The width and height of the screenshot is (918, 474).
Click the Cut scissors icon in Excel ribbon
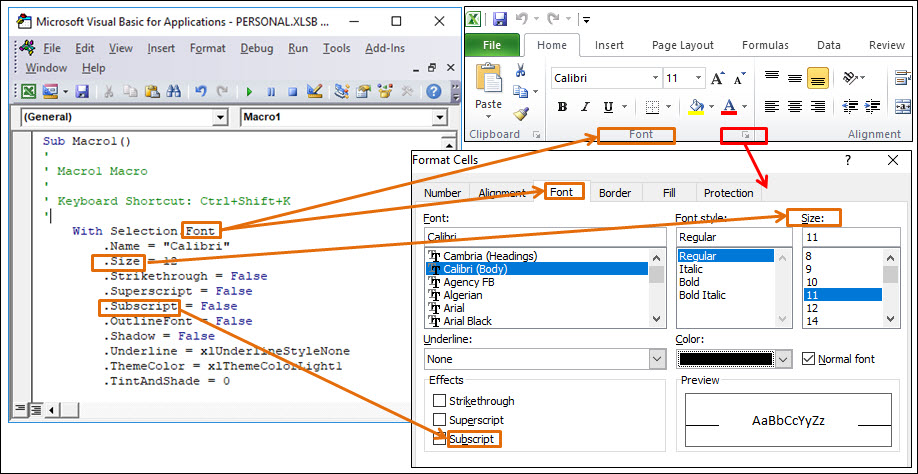click(x=520, y=71)
